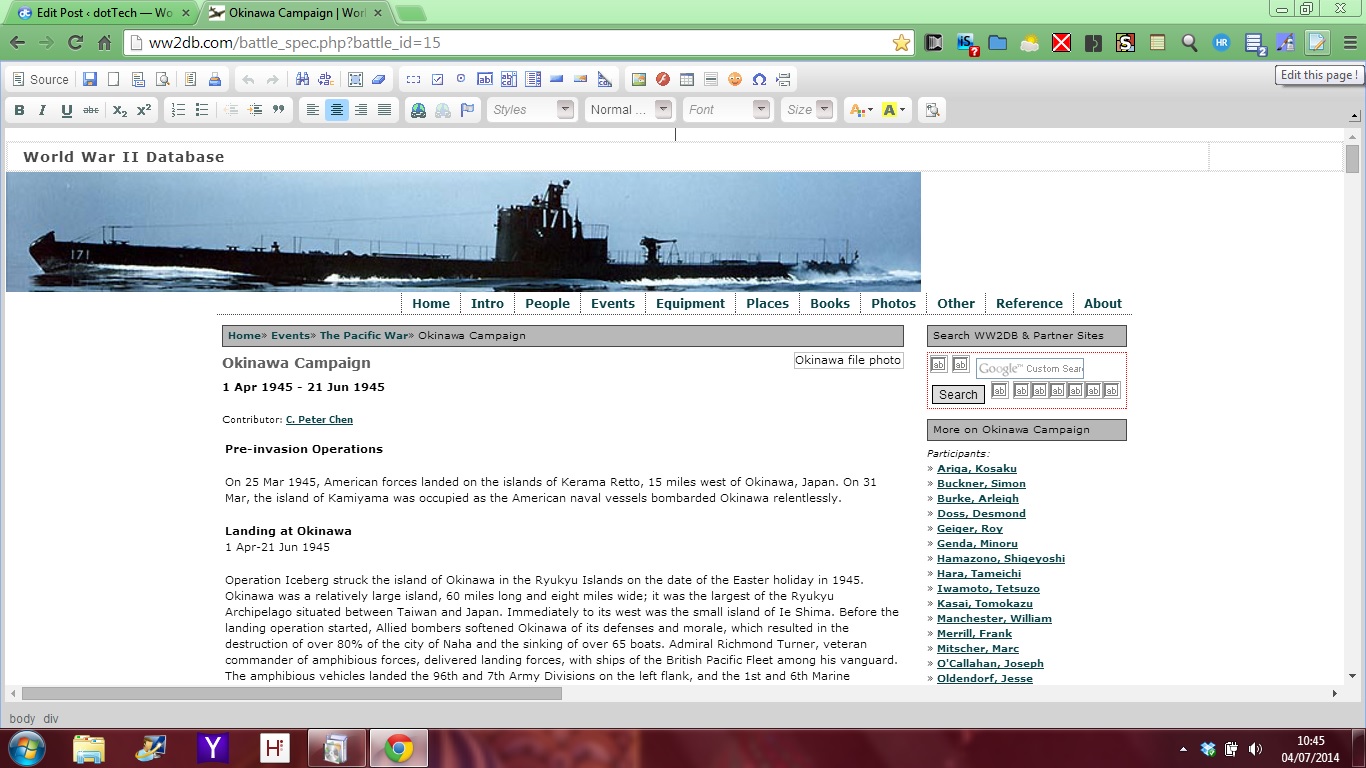Open the Places navigation item

(767, 304)
